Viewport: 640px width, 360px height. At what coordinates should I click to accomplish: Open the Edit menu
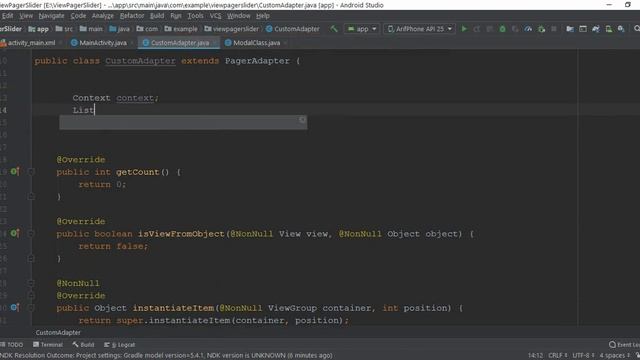point(7,16)
